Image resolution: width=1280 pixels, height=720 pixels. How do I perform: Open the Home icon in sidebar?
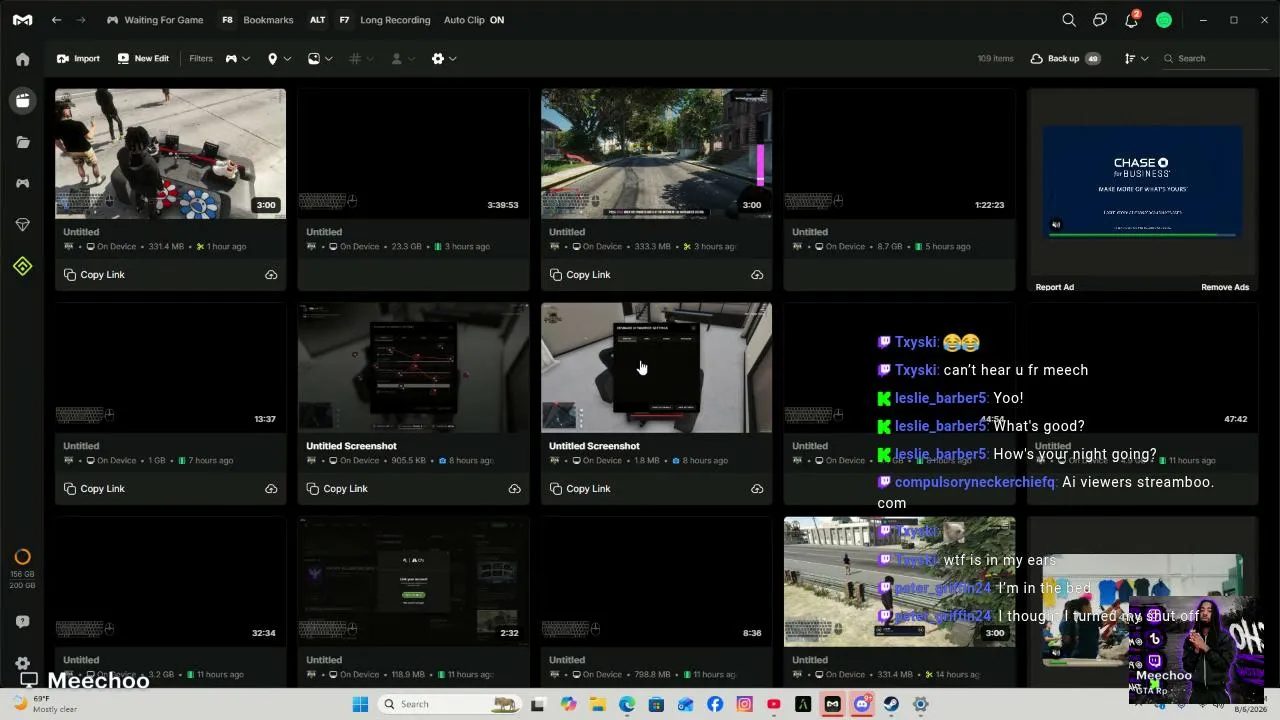coord(23,59)
